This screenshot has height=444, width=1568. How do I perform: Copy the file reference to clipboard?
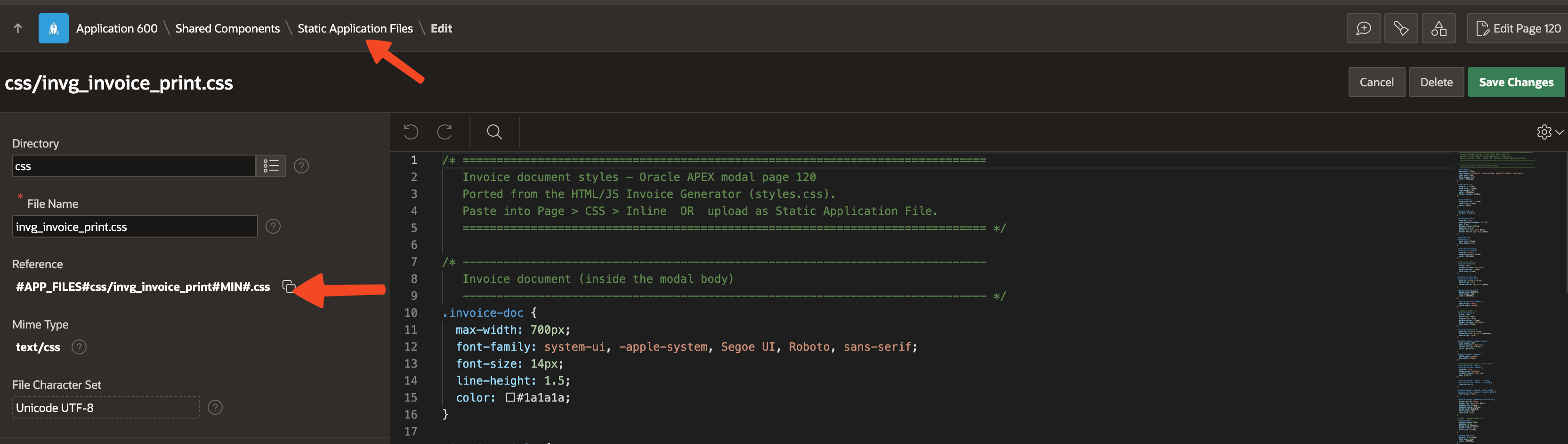[x=289, y=286]
